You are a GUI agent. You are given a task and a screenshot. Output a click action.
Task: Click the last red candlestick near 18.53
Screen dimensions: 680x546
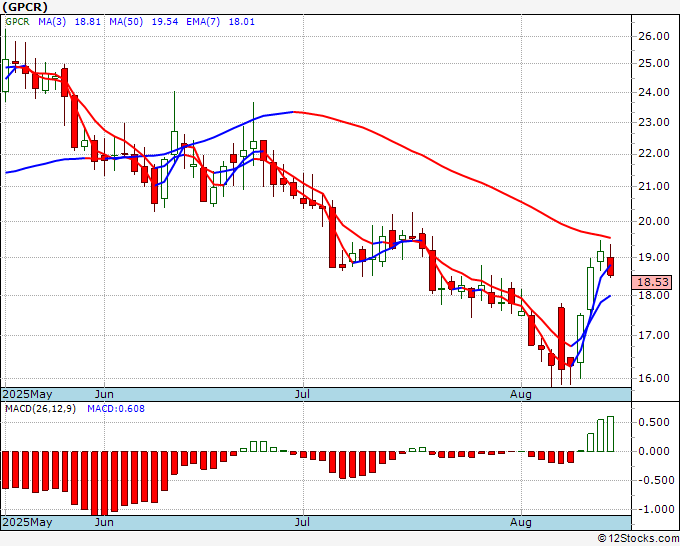click(x=610, y=266)
